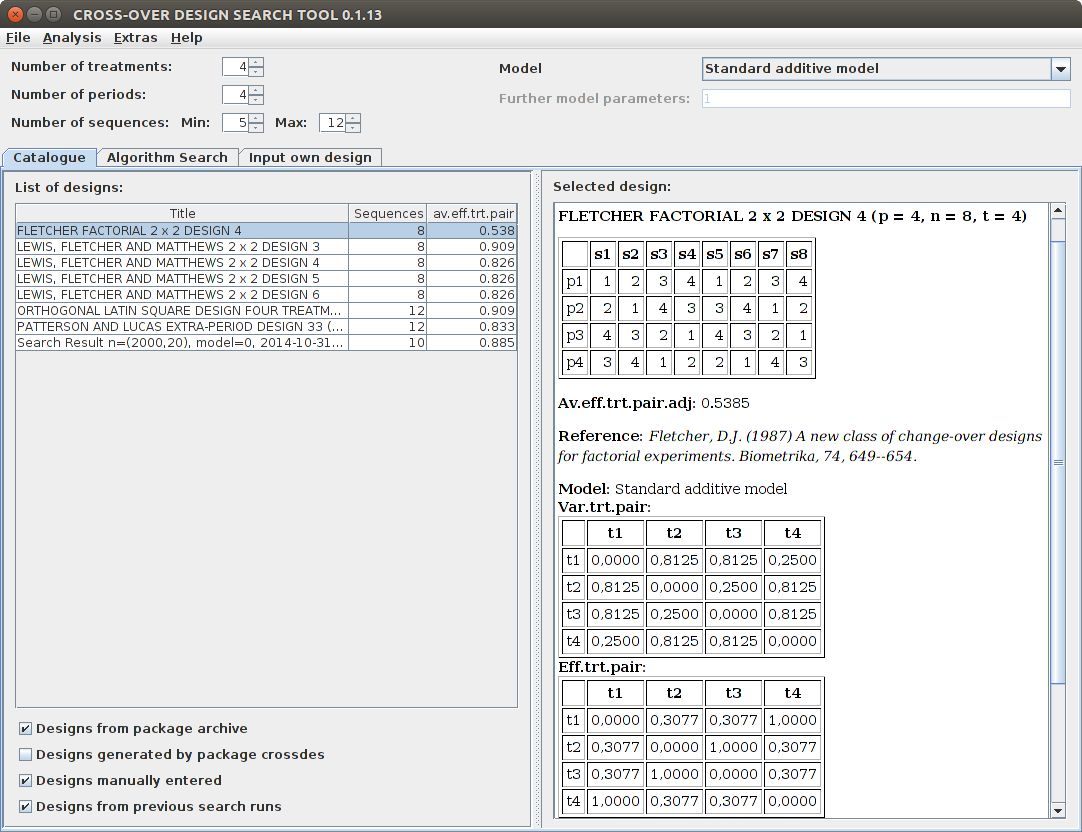Open the Extras menu
Viewport: 1082px width, 832px height.
point(135,37)
